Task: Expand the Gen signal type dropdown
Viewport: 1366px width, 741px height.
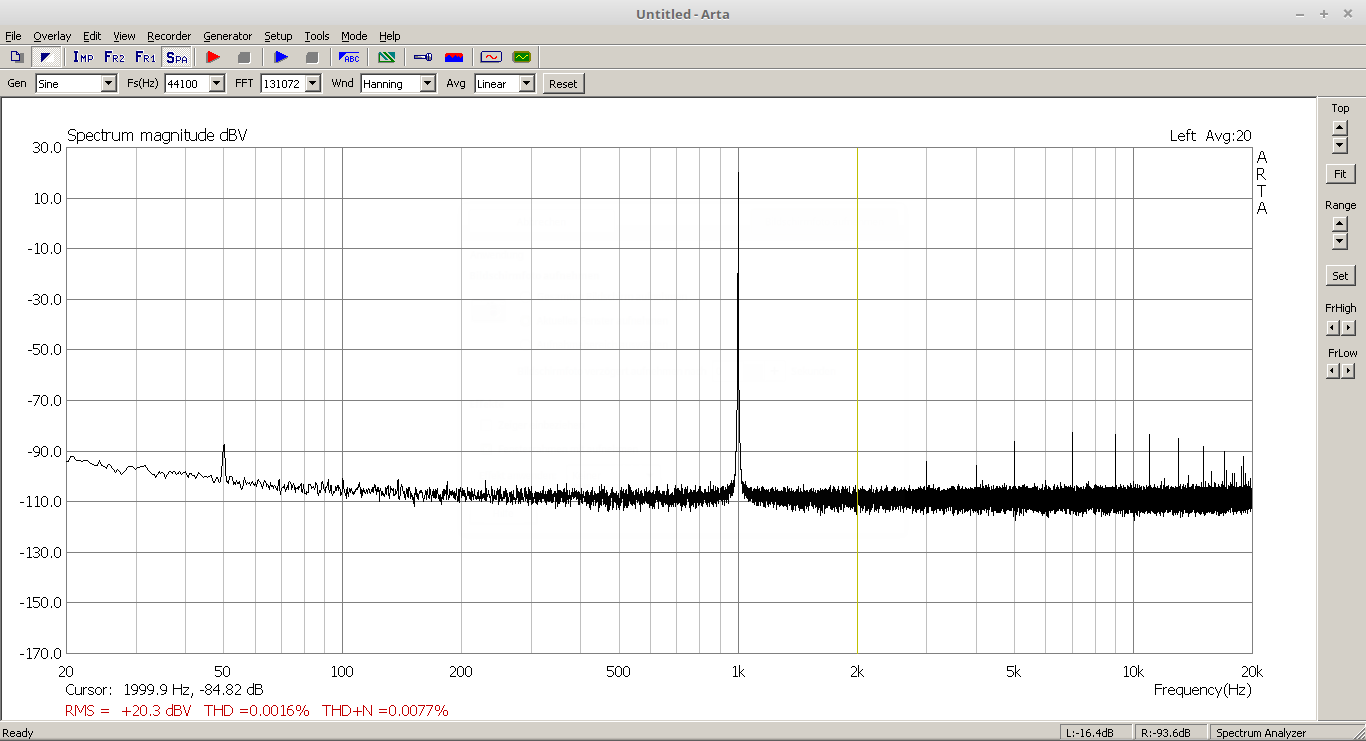Action: pos(109,84)
